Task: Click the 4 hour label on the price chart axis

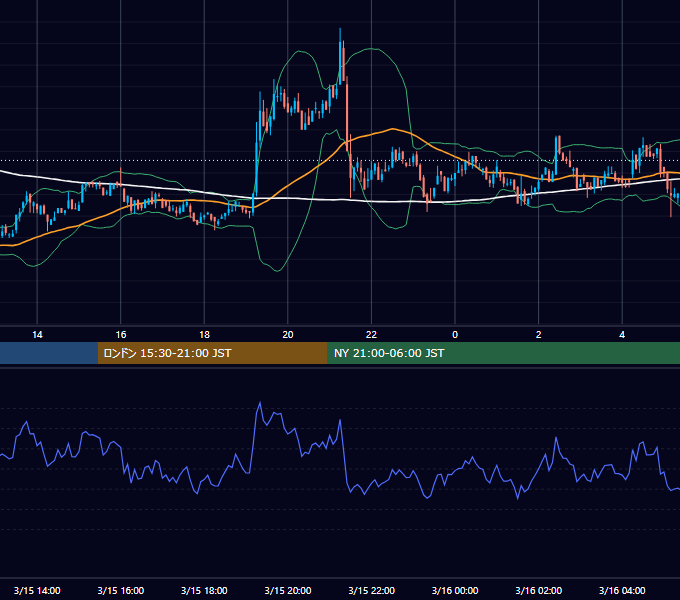Action: [x=622, y=335]
